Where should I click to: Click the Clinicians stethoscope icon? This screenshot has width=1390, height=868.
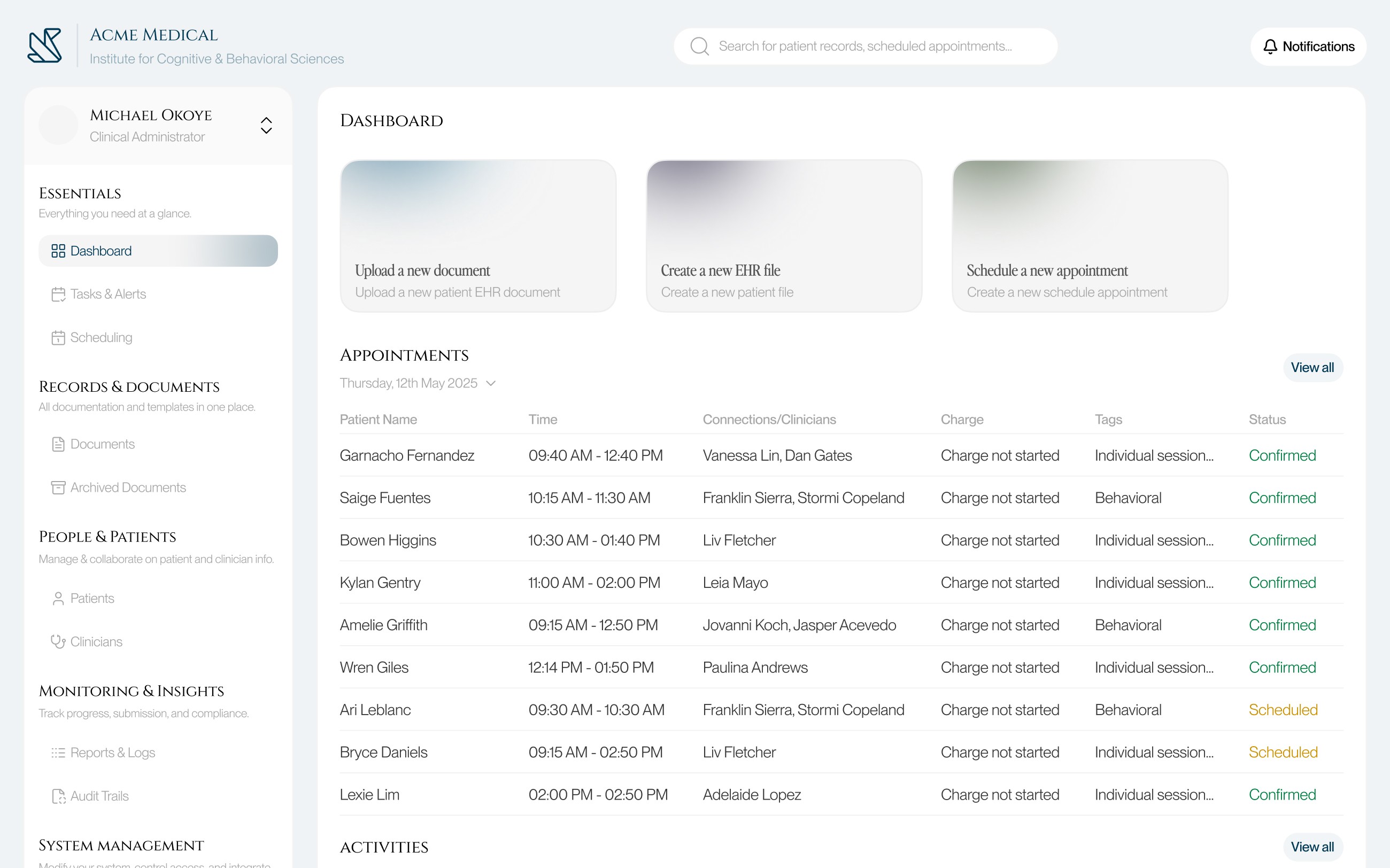pyautogui.click(x=58, y=642)
